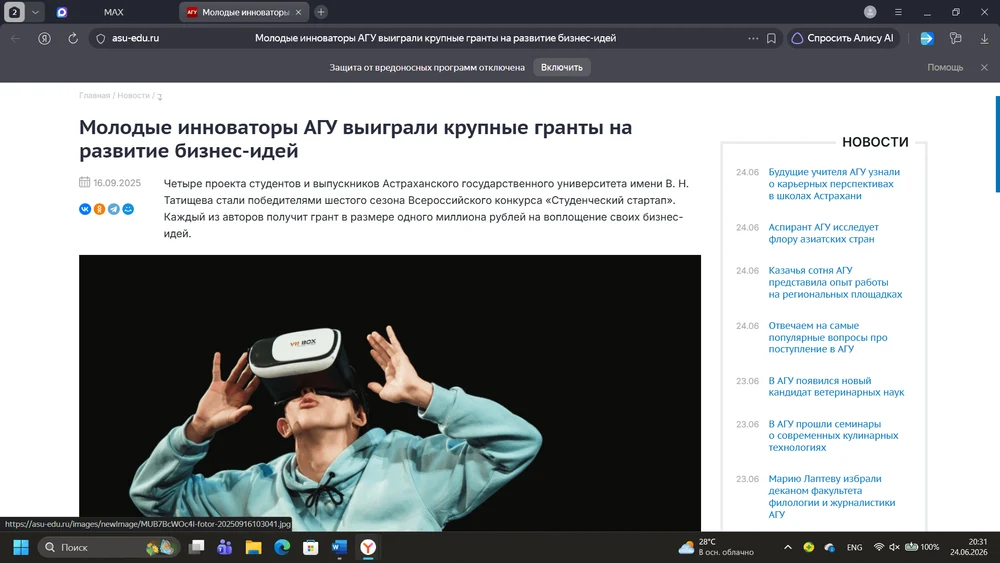Open news Марию Лаптеву избрали деканом
The image size is (1000, 563).
pos(832,496)
